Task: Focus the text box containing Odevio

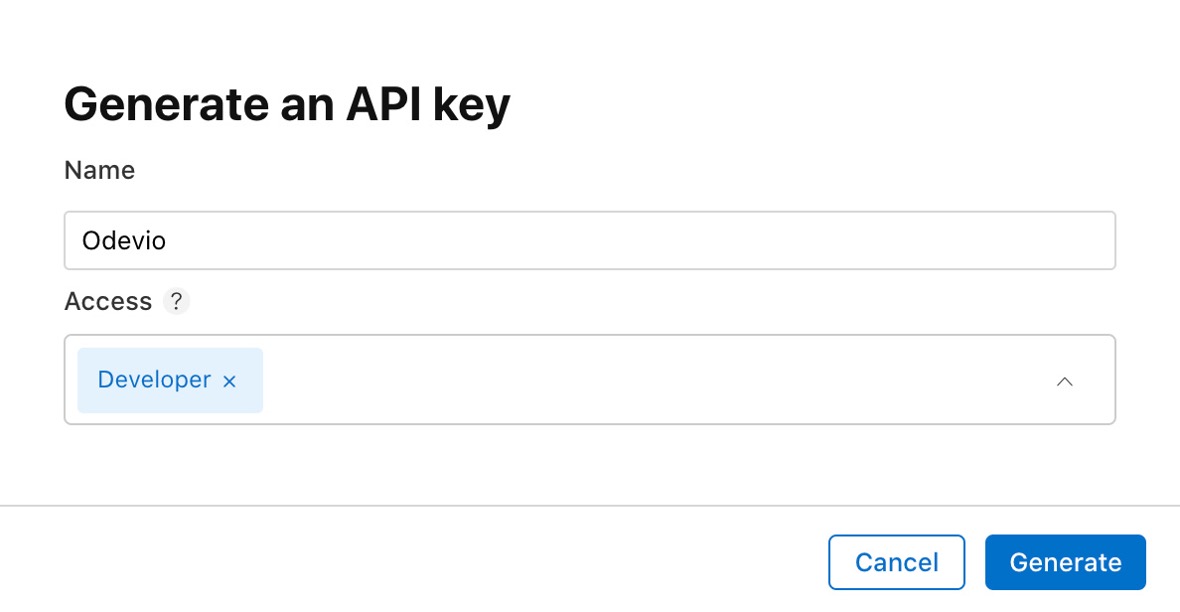Action: click(589, 240)
